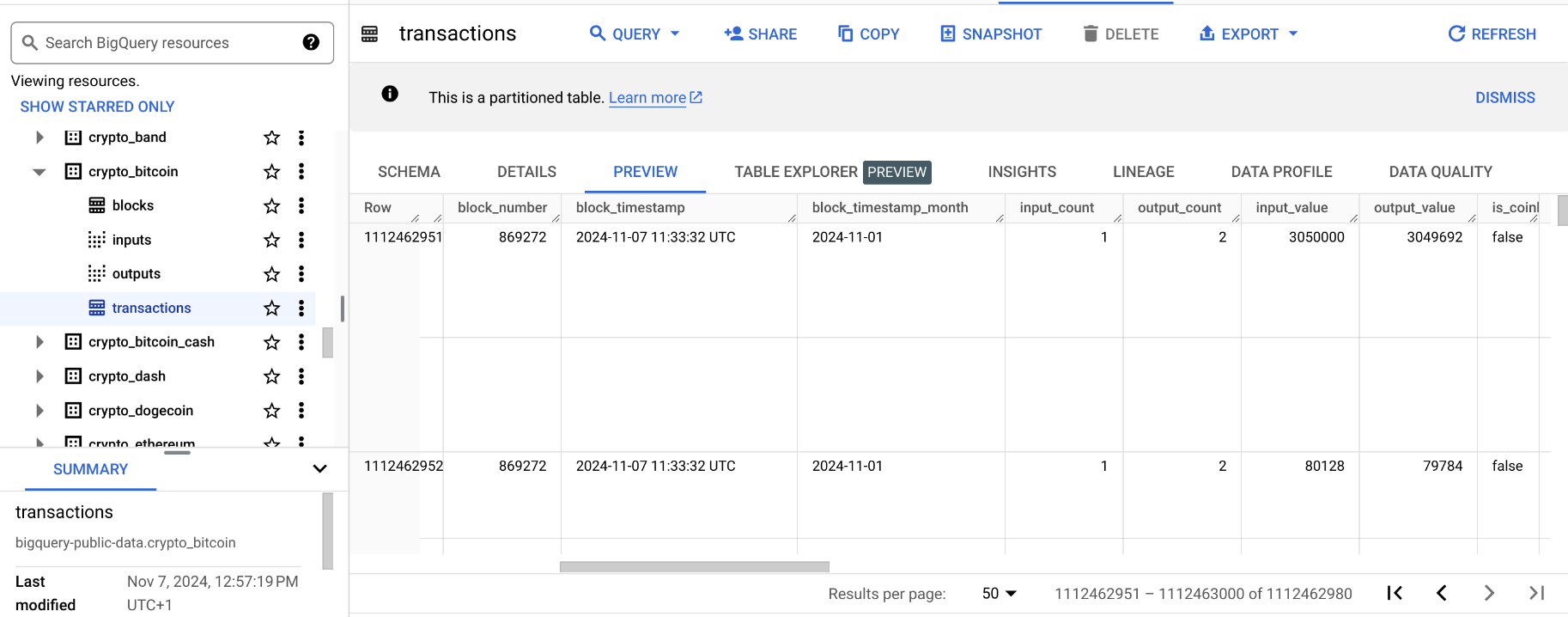Viewport: 1568px width, 617px height.
Task: Dismiss the partitioned table notice
Action: [1504, 98]
